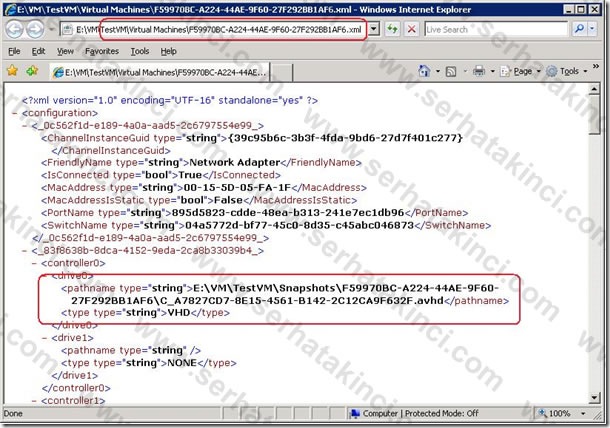This screenshot has height=428, width=610.
Task: Click the RSS Feeds icon
Action: tap(451, 72)
